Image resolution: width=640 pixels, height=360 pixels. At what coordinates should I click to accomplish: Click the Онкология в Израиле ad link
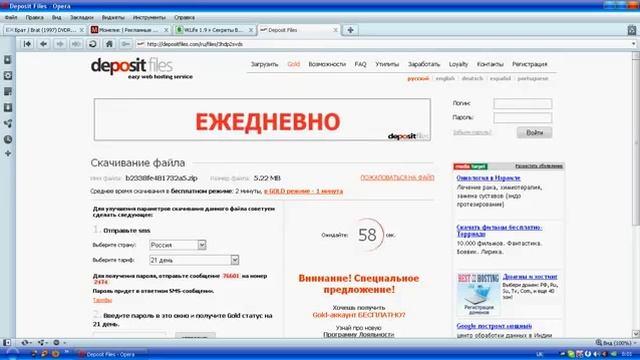click(488, 178)
